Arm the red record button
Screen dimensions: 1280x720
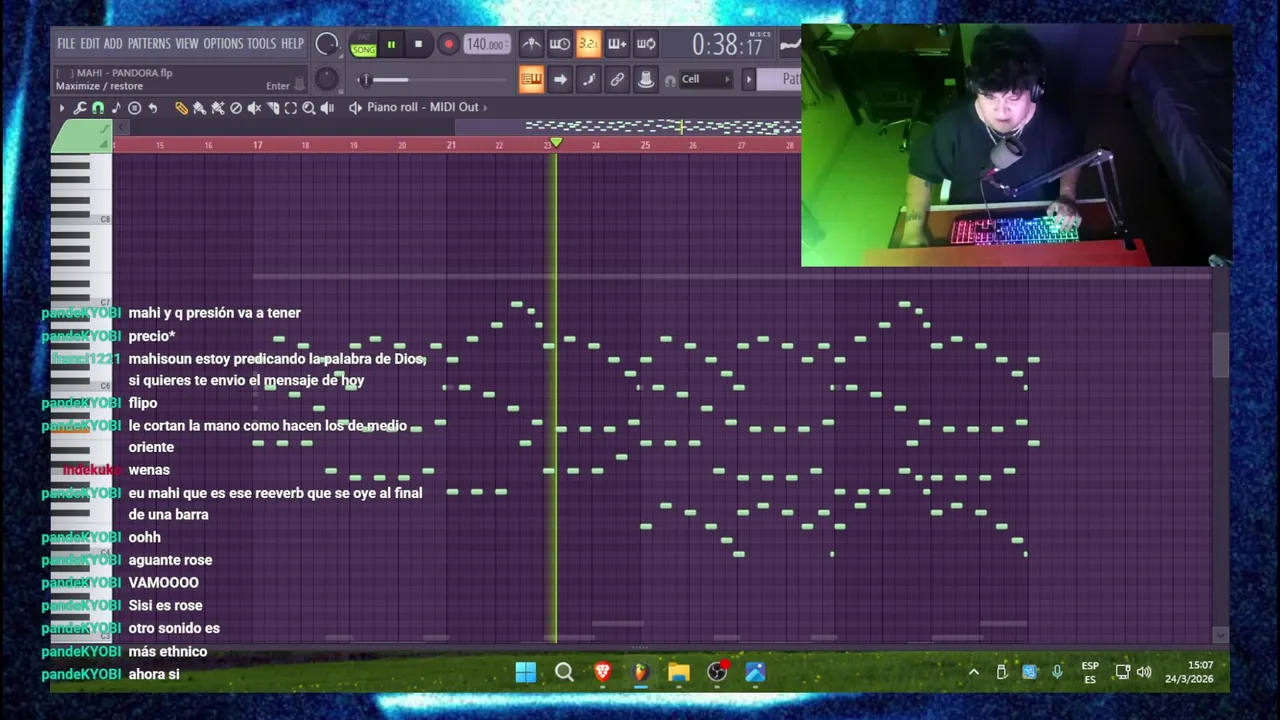pyautogui.click(x=449, y=44)
